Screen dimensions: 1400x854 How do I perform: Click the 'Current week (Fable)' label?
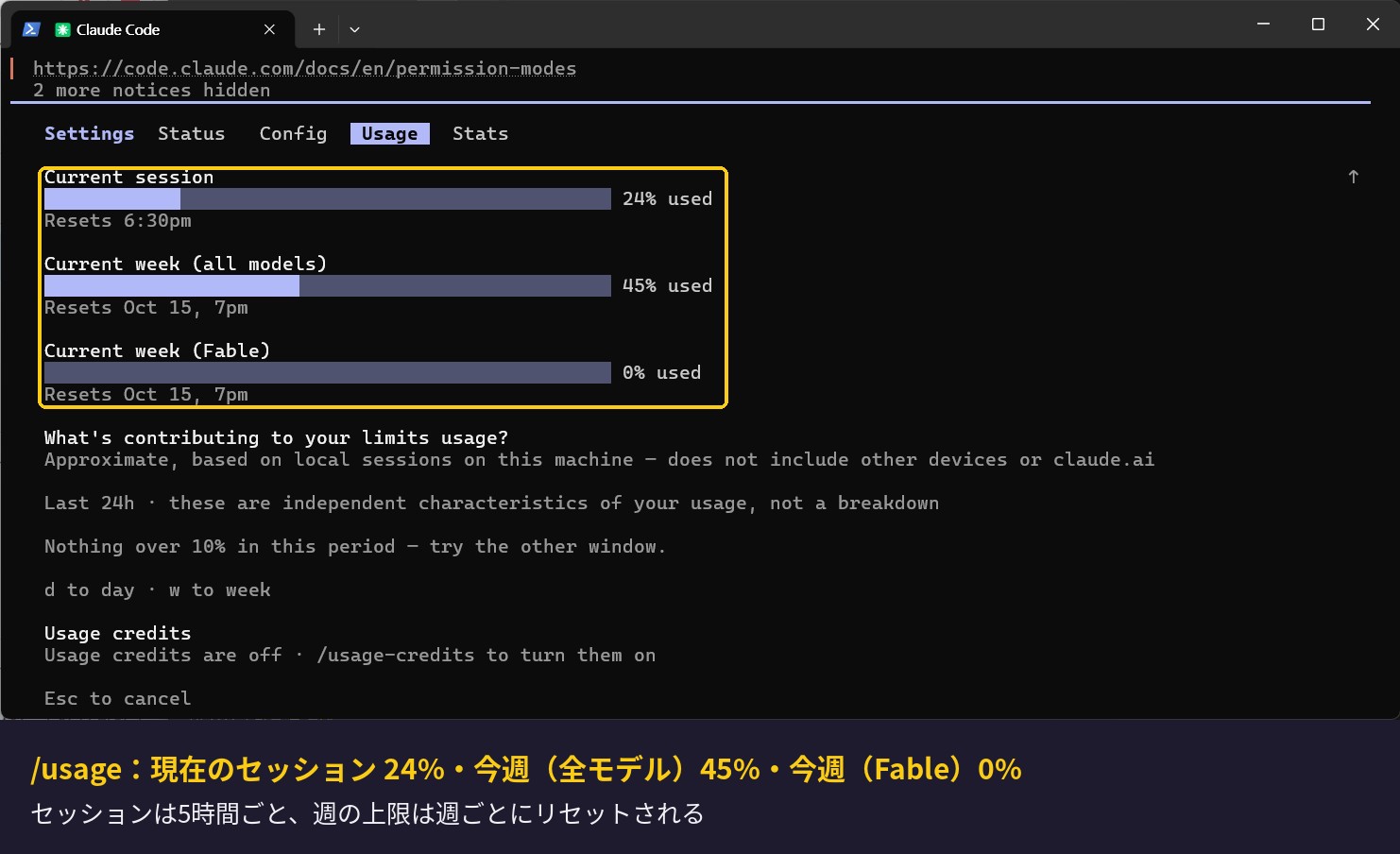coord(157,350)
